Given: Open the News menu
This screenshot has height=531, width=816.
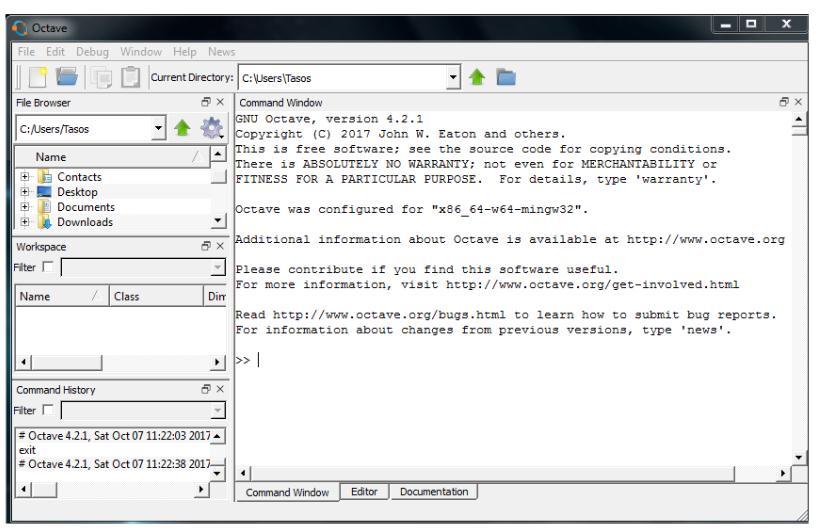Looking at the screenshot, I should [222, 52].
